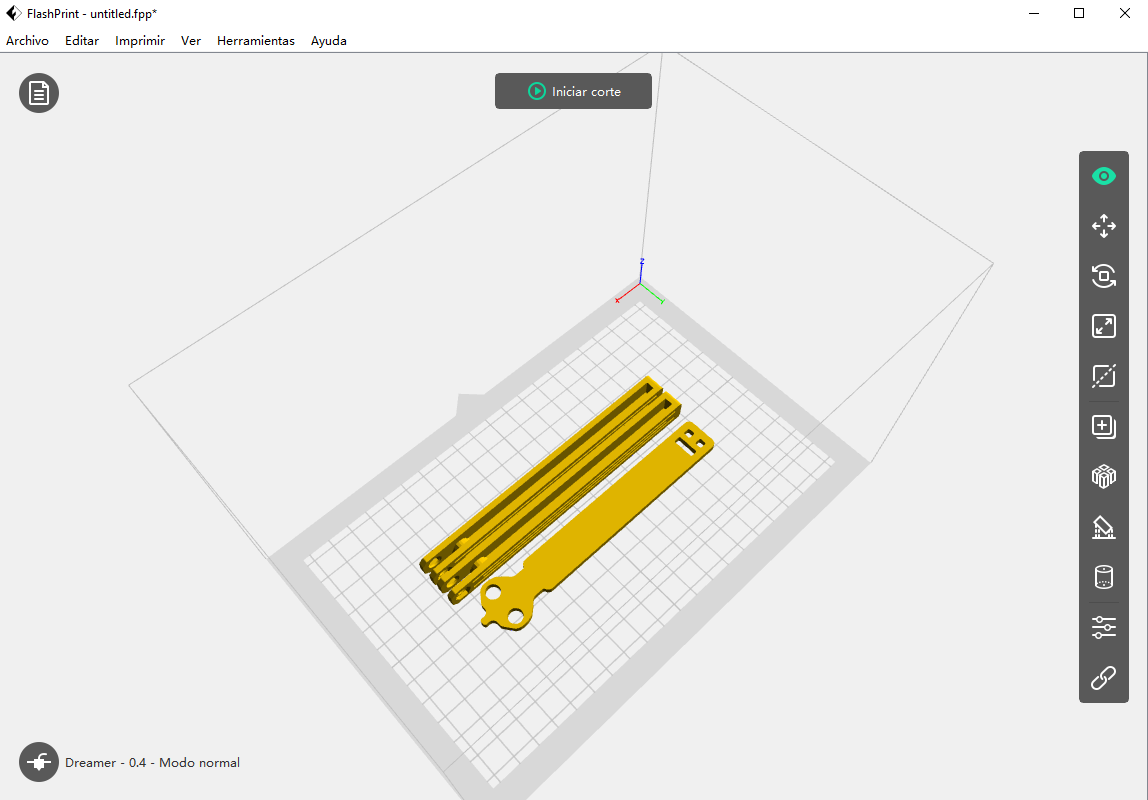The width and height of the screenshot is (1148, 800).
Task: Maximize the FlashPrint window
Action: 1078,13
